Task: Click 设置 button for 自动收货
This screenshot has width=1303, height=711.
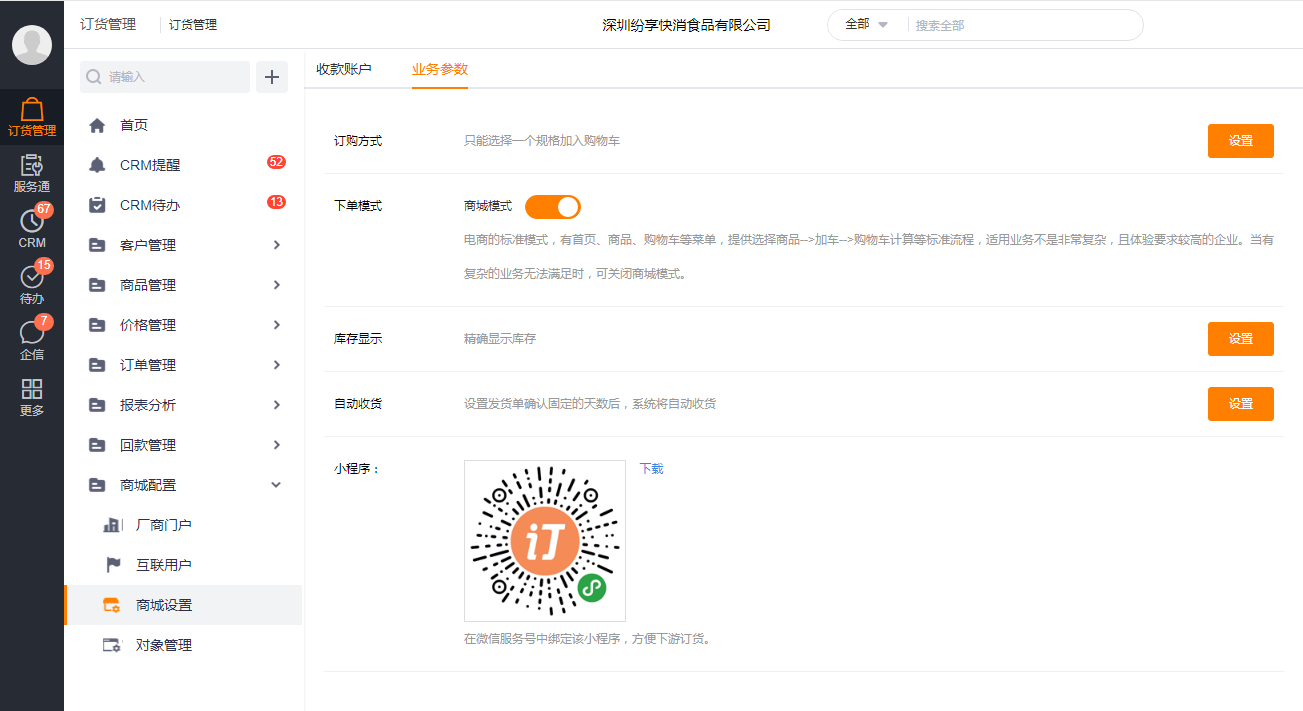Action: pos(1241,404)
